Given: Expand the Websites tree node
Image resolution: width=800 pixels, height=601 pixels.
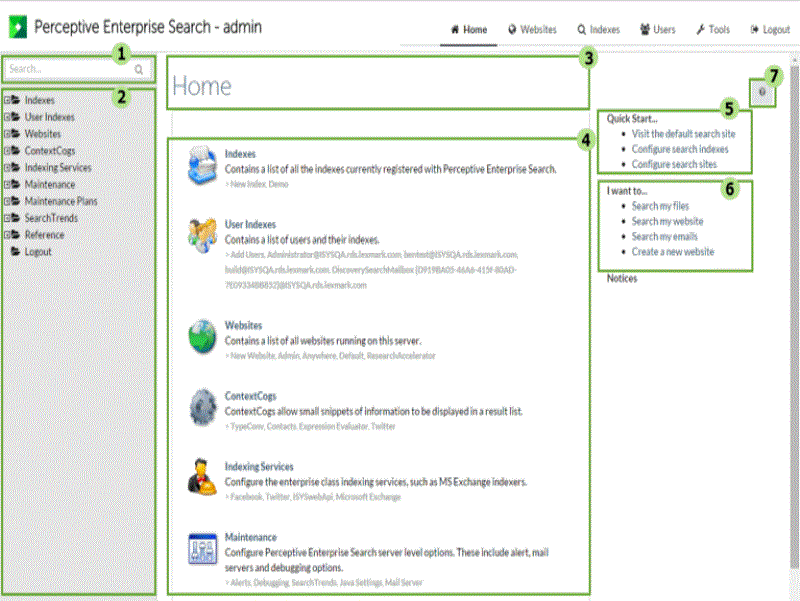Looking at the screenshot, I should pyautogui.click(x=7, y=134).
